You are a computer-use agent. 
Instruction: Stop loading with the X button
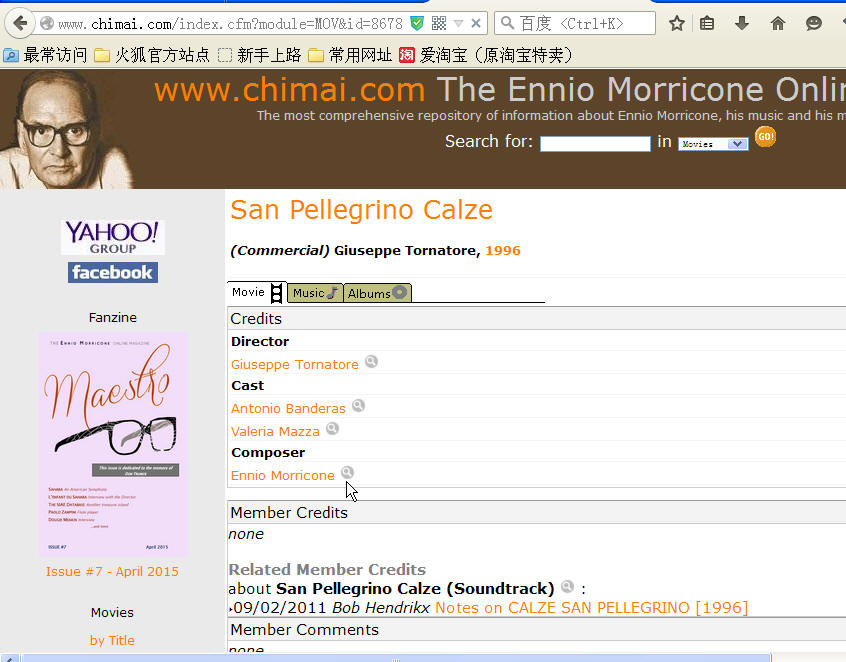tap(476, 23)
